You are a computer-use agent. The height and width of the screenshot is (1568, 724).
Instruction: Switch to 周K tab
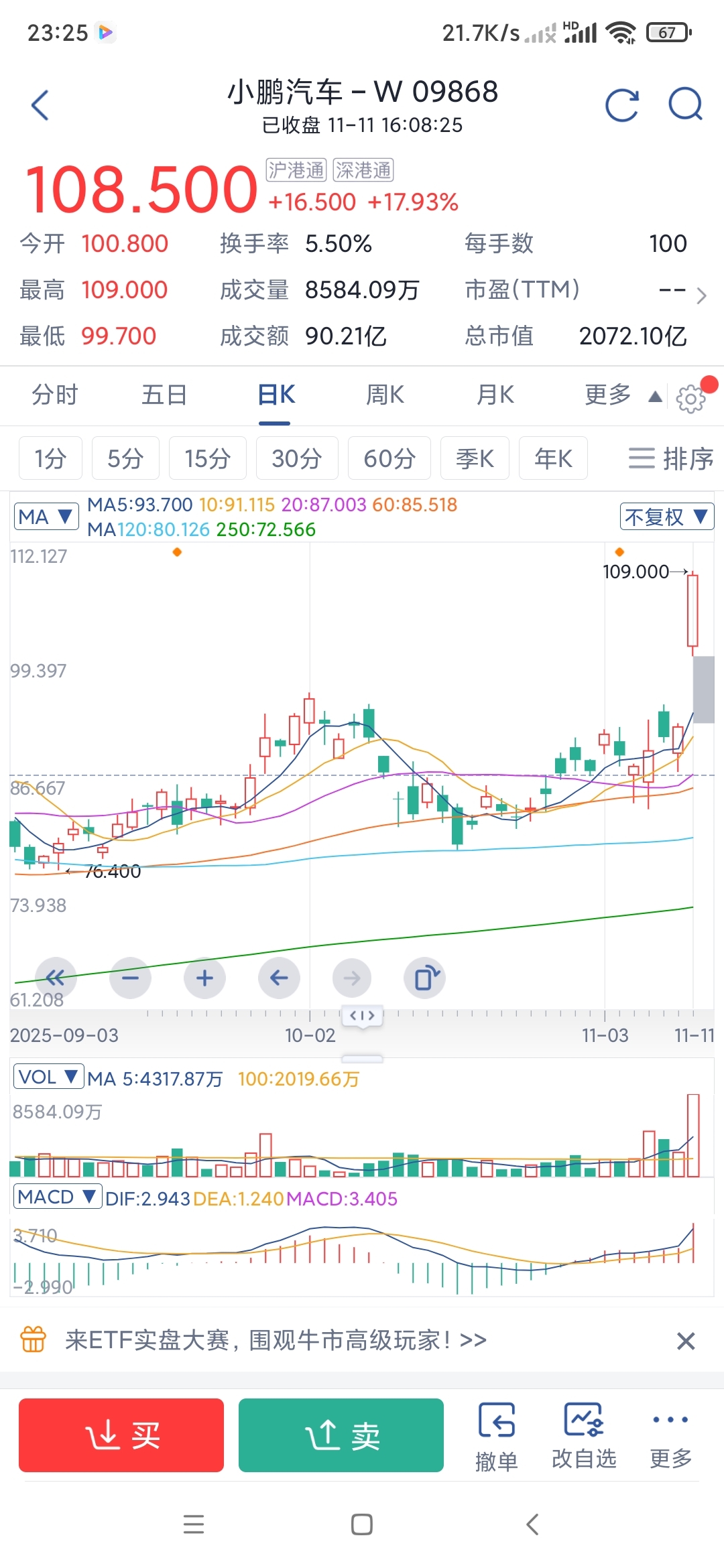tap(385, 395)
